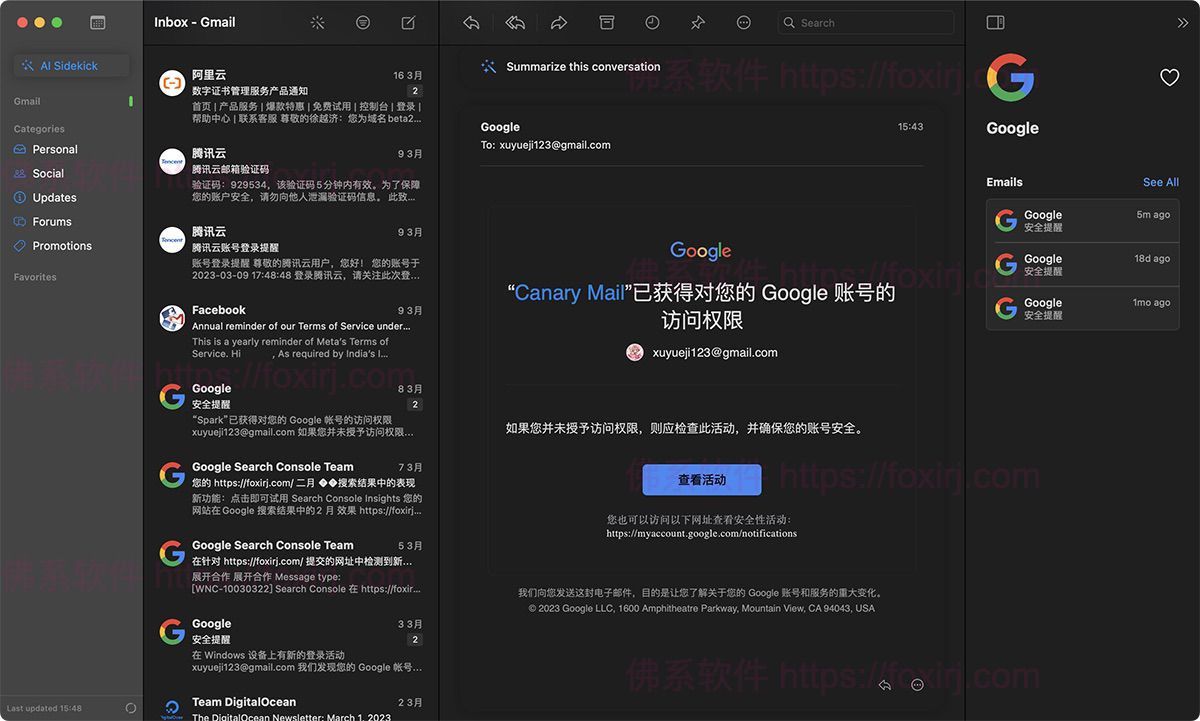Screen dimensions: 1200x721
Task: Select the Social category in sidebar
Action: (47, 173)
